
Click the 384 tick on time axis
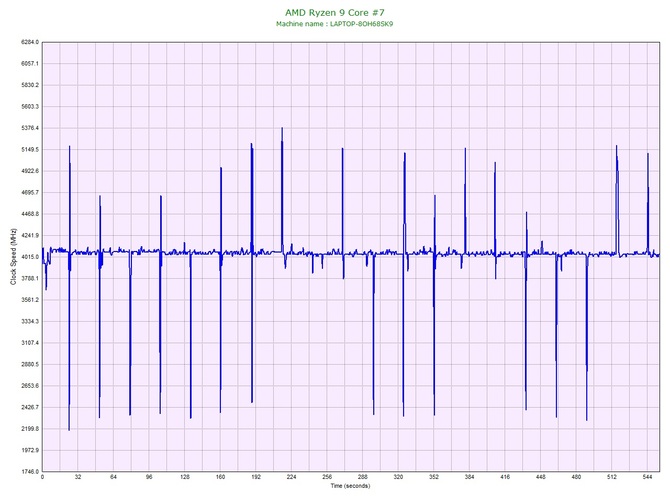469,477
